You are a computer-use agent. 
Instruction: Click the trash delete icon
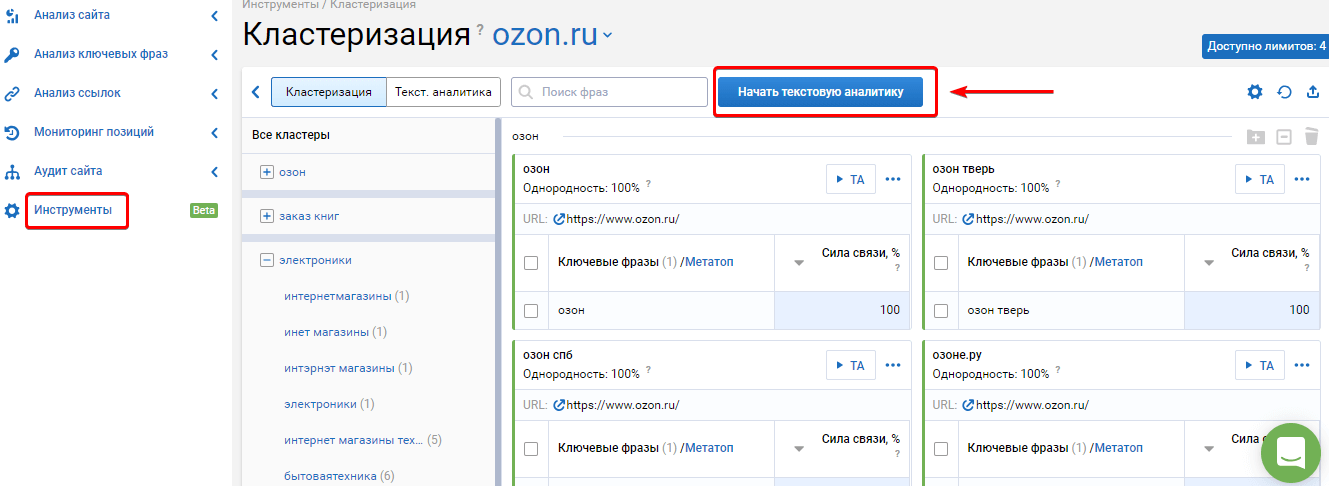[1311, 136]
